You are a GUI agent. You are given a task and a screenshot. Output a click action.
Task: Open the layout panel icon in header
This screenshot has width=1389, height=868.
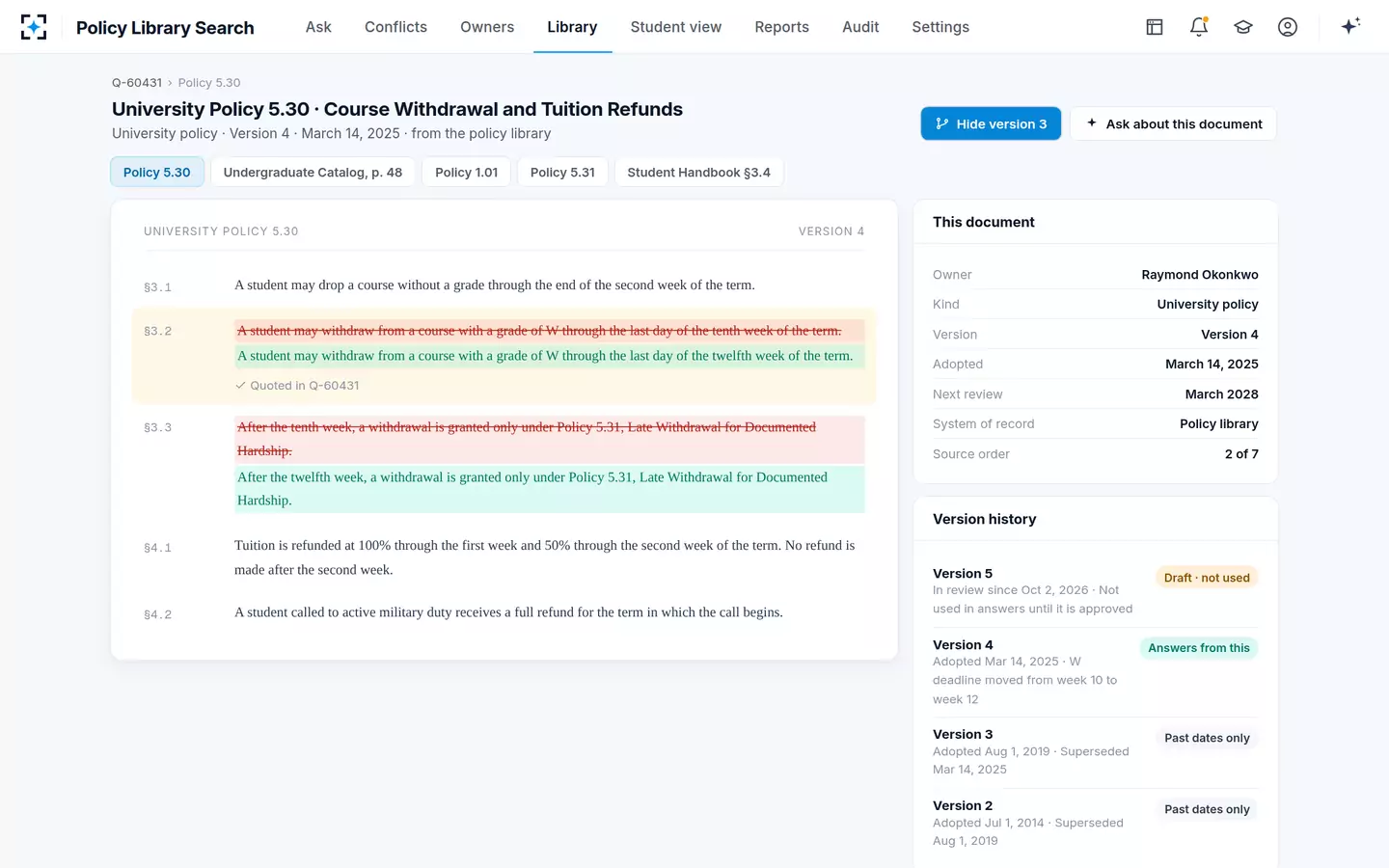pyautogui.click(x=1155, y=27)
